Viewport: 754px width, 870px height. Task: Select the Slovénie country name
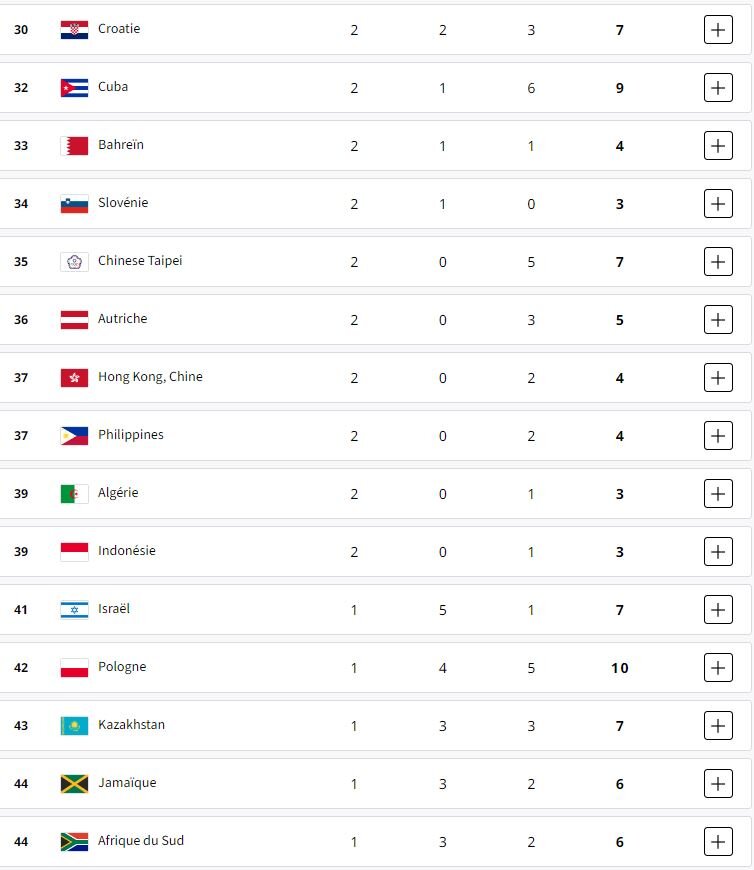click(x=123, y=203)
